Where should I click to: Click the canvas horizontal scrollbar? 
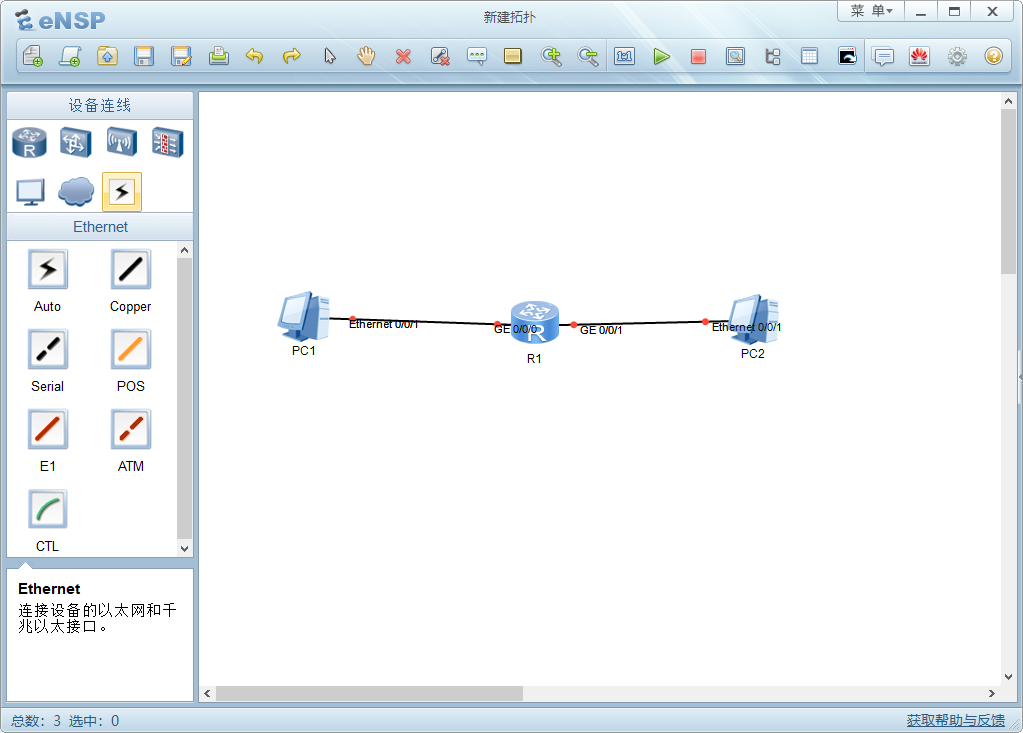coord(369,693)
